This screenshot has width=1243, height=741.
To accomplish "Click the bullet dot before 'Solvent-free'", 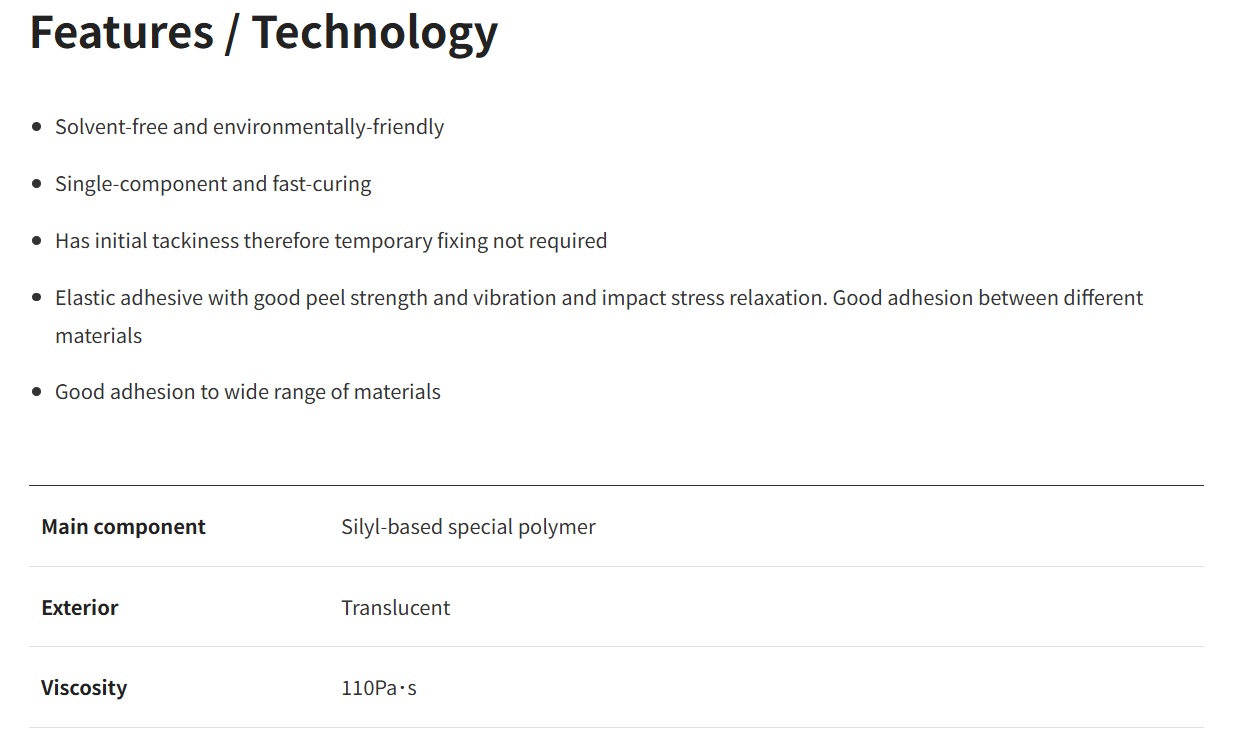I will point(37,127).
